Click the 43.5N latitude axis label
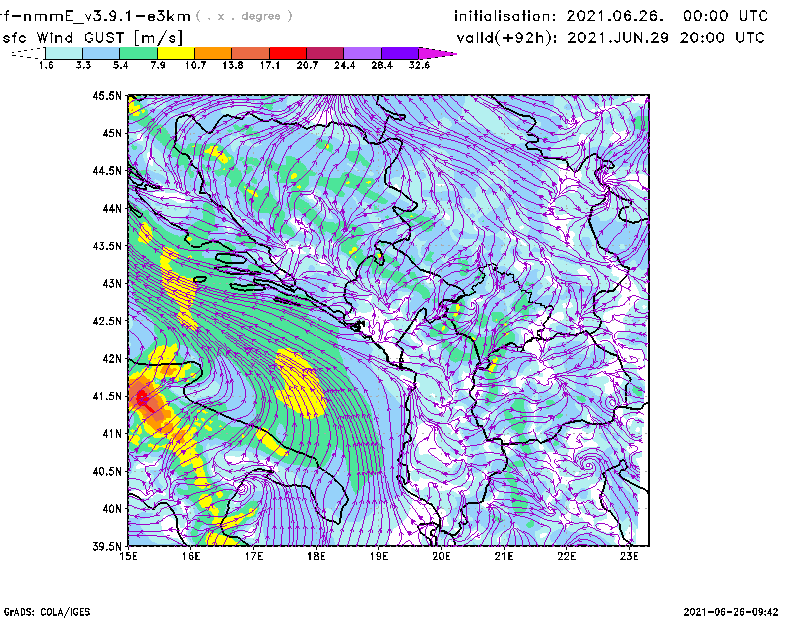Screen dimensions: 800x618 (x=107, y=246)
